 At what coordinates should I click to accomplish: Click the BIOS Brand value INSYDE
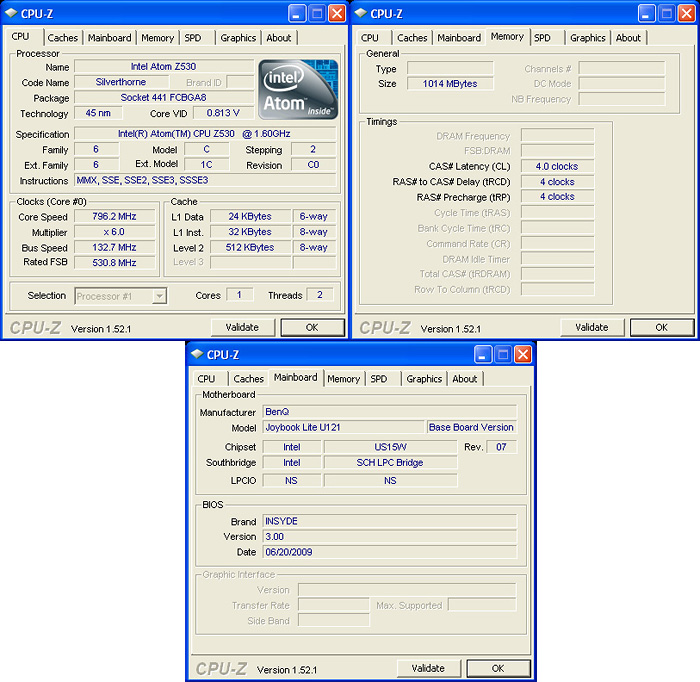tap(390, 521)
